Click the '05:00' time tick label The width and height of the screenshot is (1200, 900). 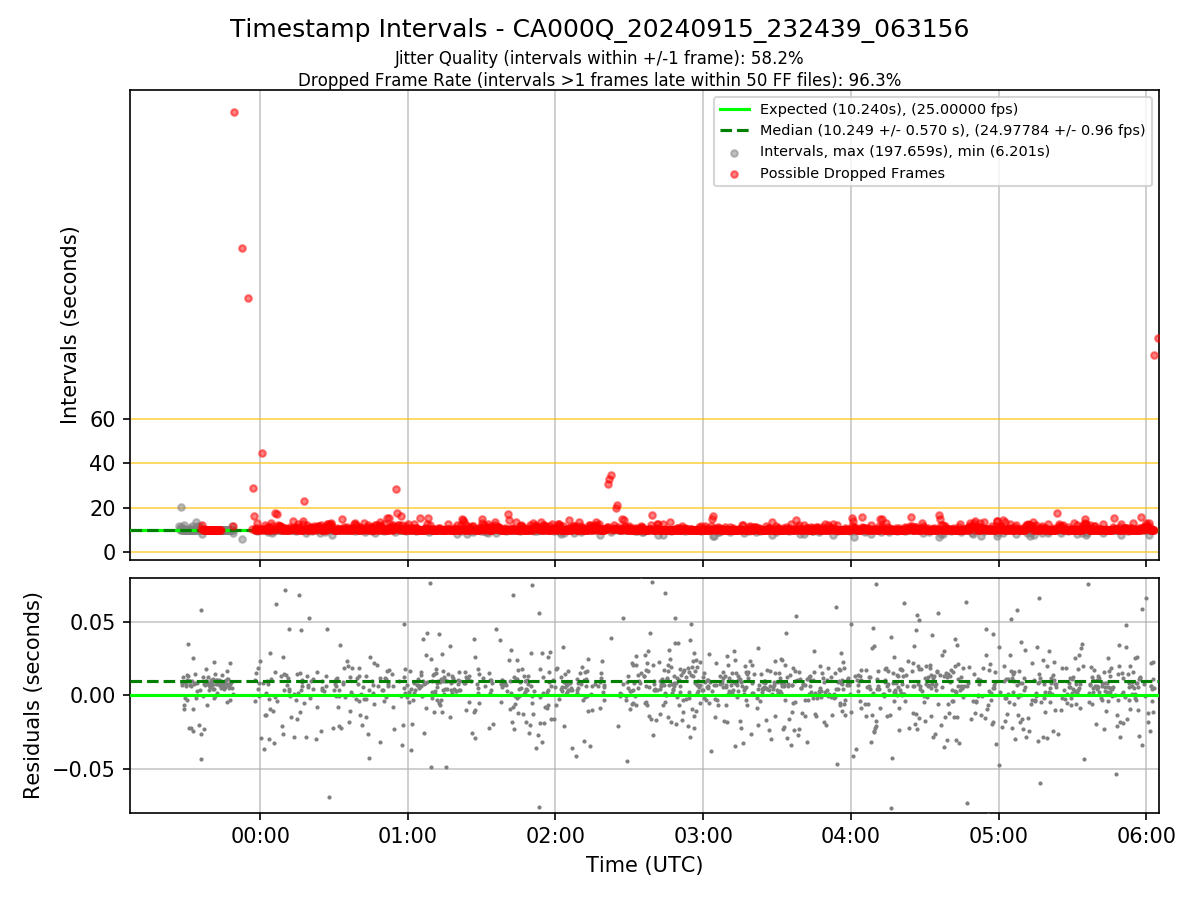tap(999, 835)
